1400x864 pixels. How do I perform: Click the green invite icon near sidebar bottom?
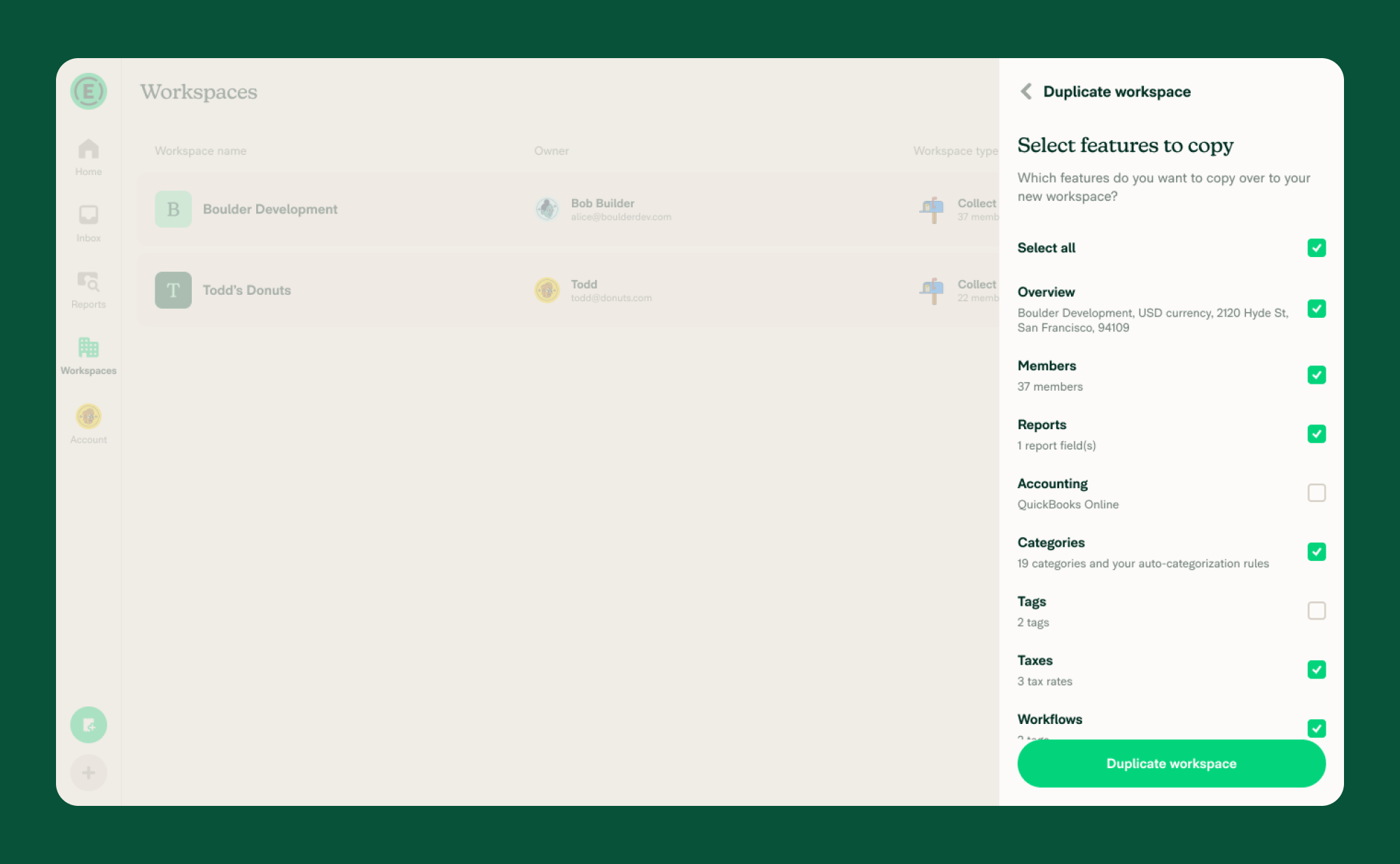coord(88,725)
